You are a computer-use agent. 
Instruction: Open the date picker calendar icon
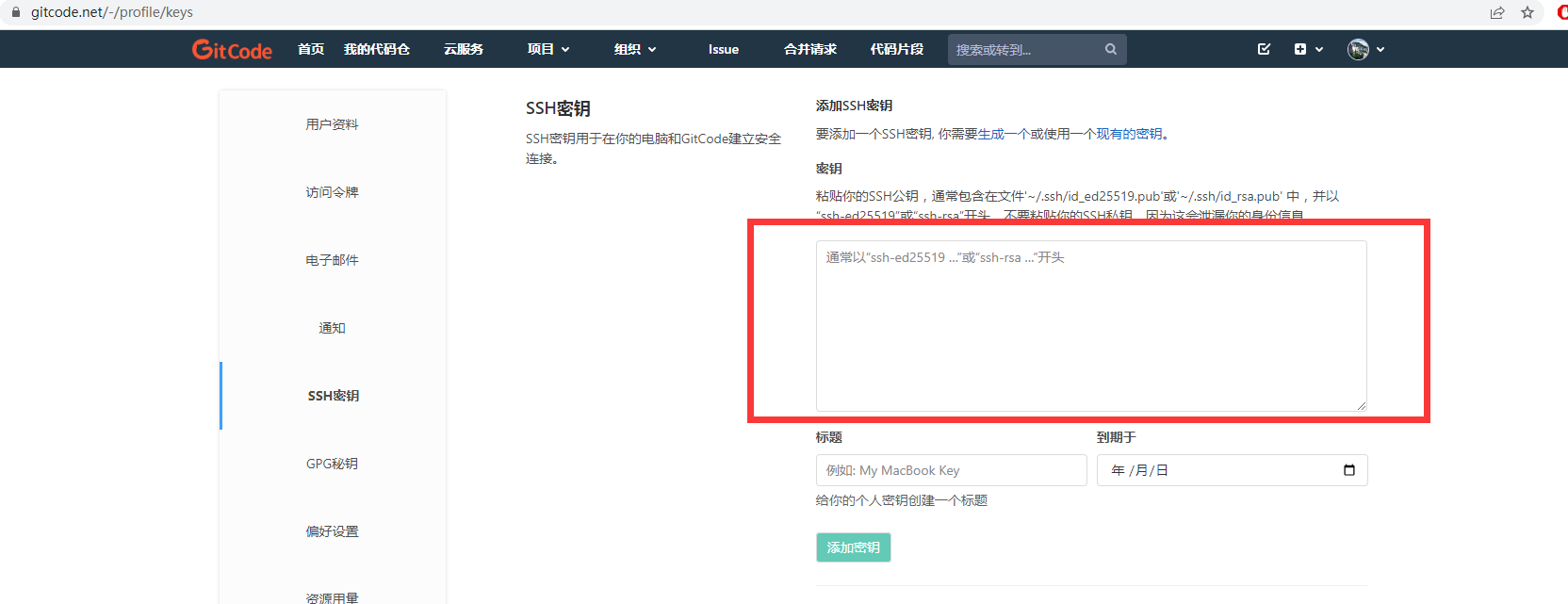point(1349,470)
